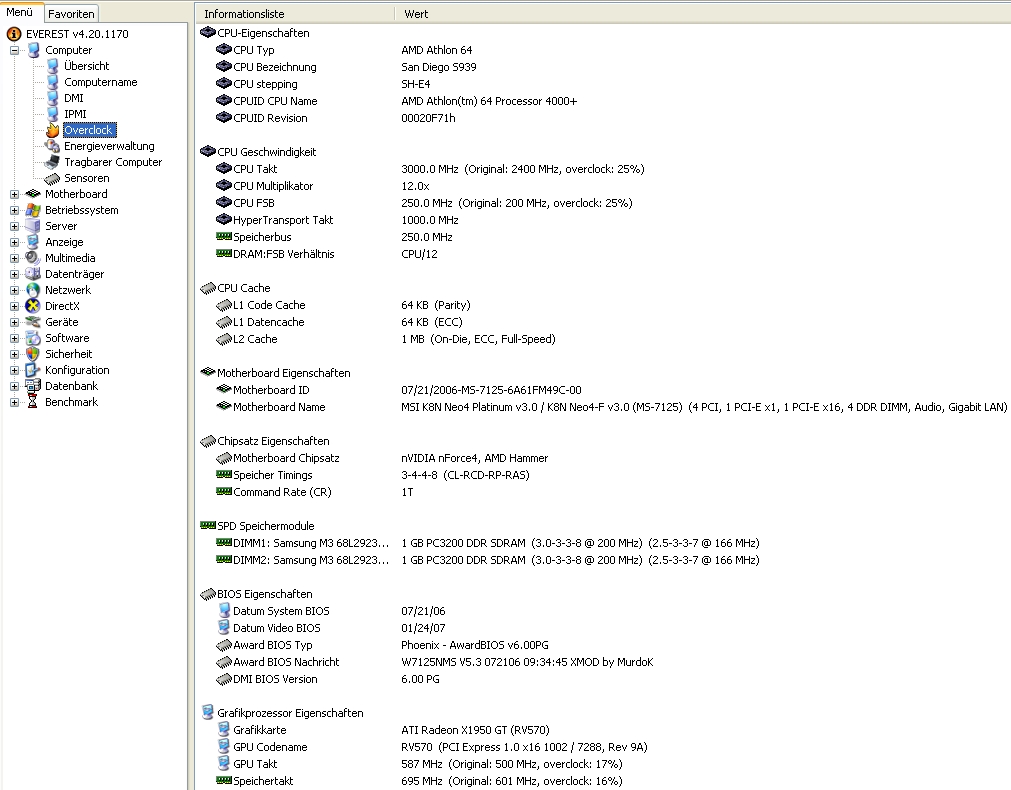Open Energieverwaltung in the tree

109,146
